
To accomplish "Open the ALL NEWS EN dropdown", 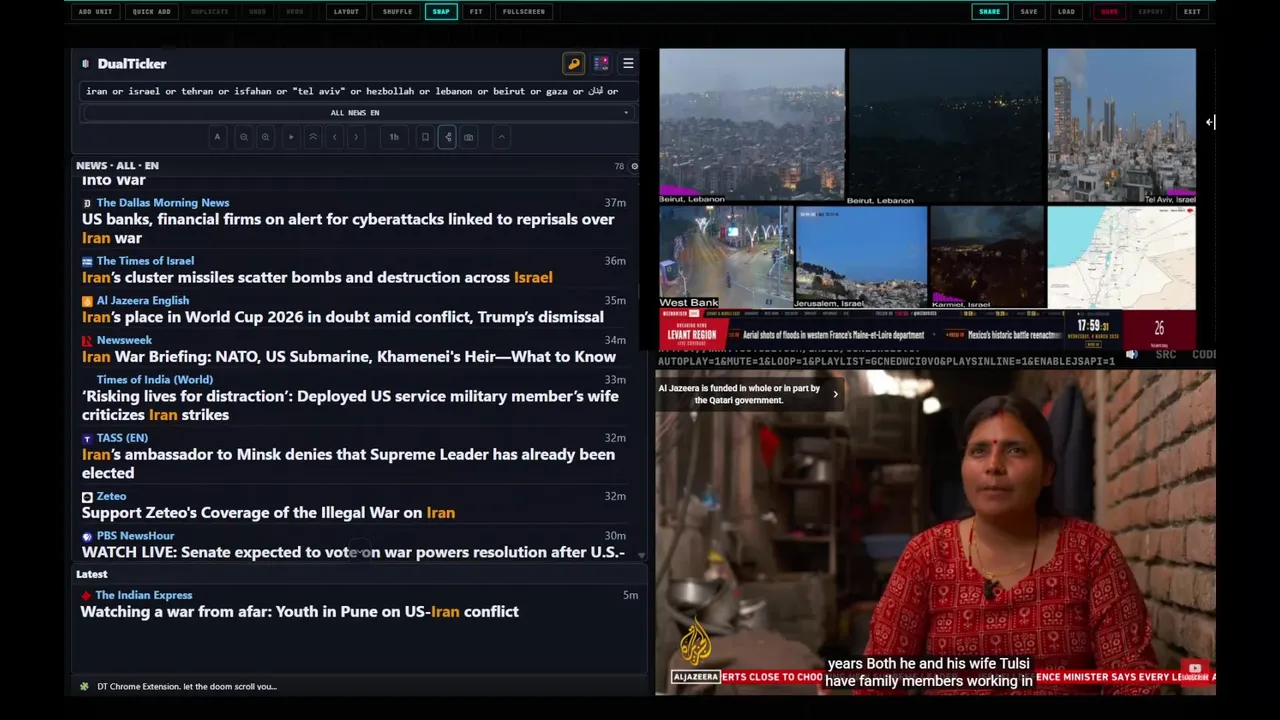I will pyautogui.click(x=358, y=113).
